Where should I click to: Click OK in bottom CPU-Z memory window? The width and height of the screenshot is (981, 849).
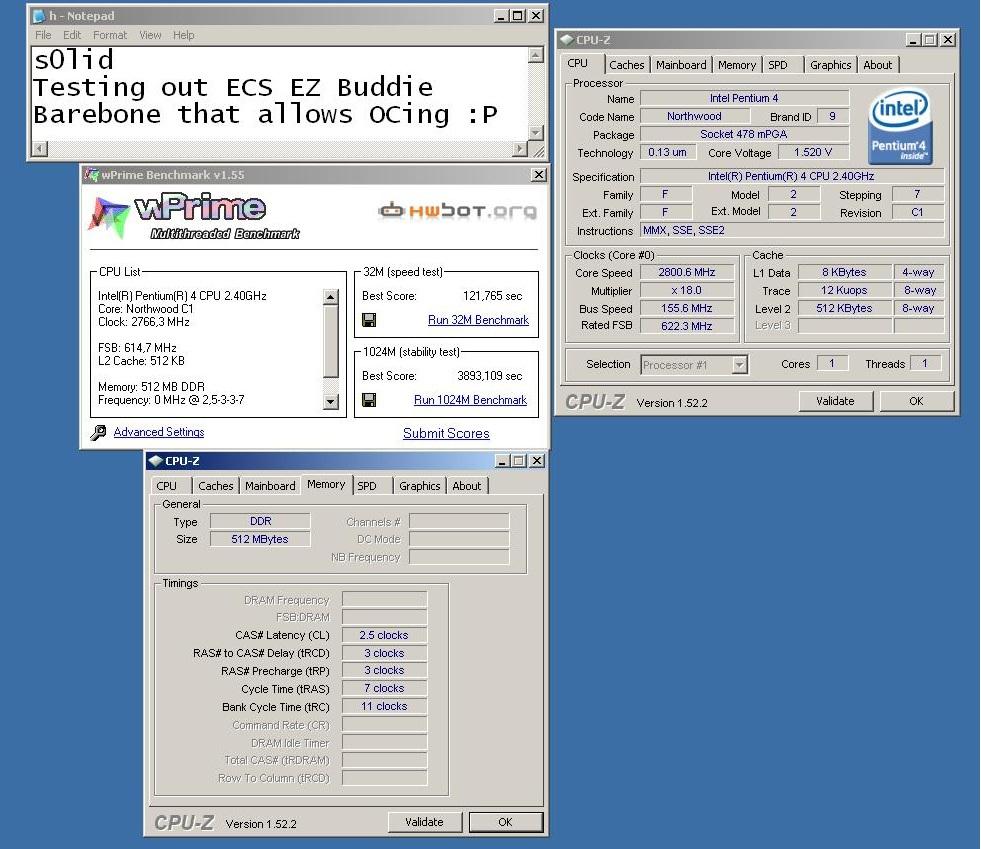506,822
